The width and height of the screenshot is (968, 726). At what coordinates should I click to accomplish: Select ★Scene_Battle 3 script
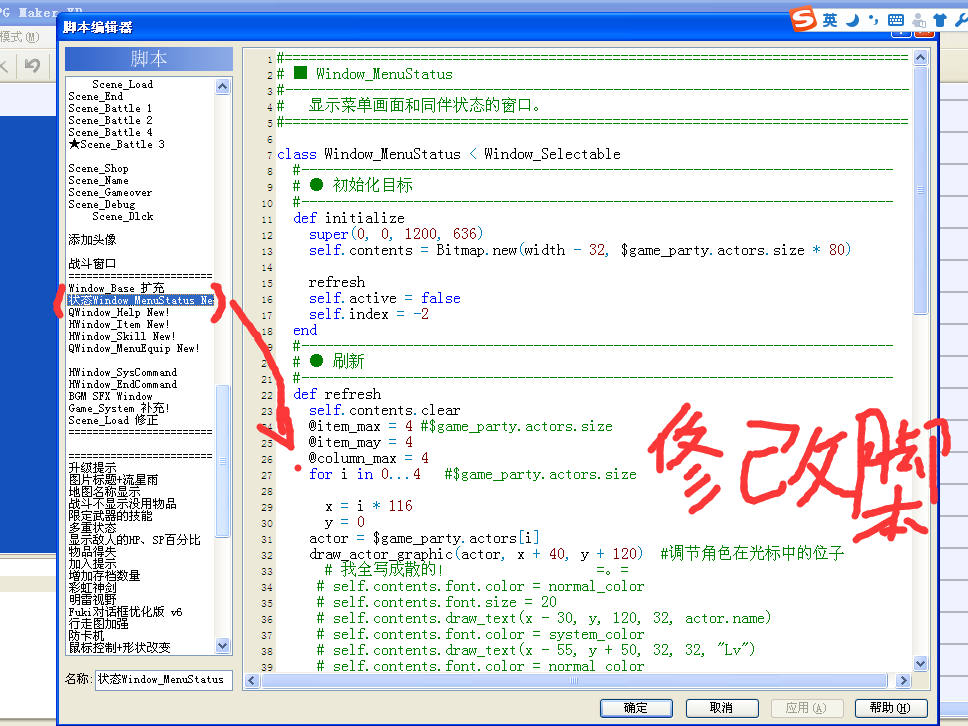[117, 144]
